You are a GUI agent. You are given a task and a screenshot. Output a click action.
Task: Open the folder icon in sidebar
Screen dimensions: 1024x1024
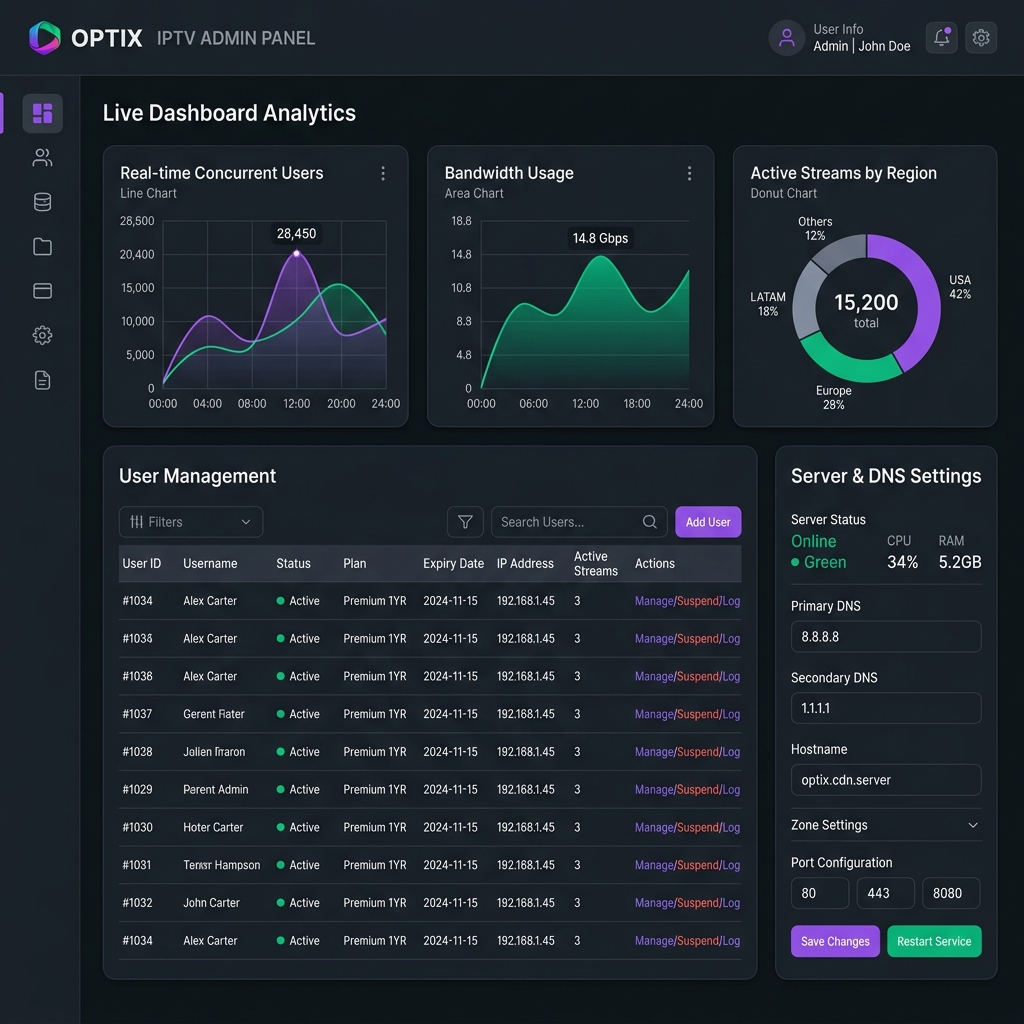(x=42, y=246)
